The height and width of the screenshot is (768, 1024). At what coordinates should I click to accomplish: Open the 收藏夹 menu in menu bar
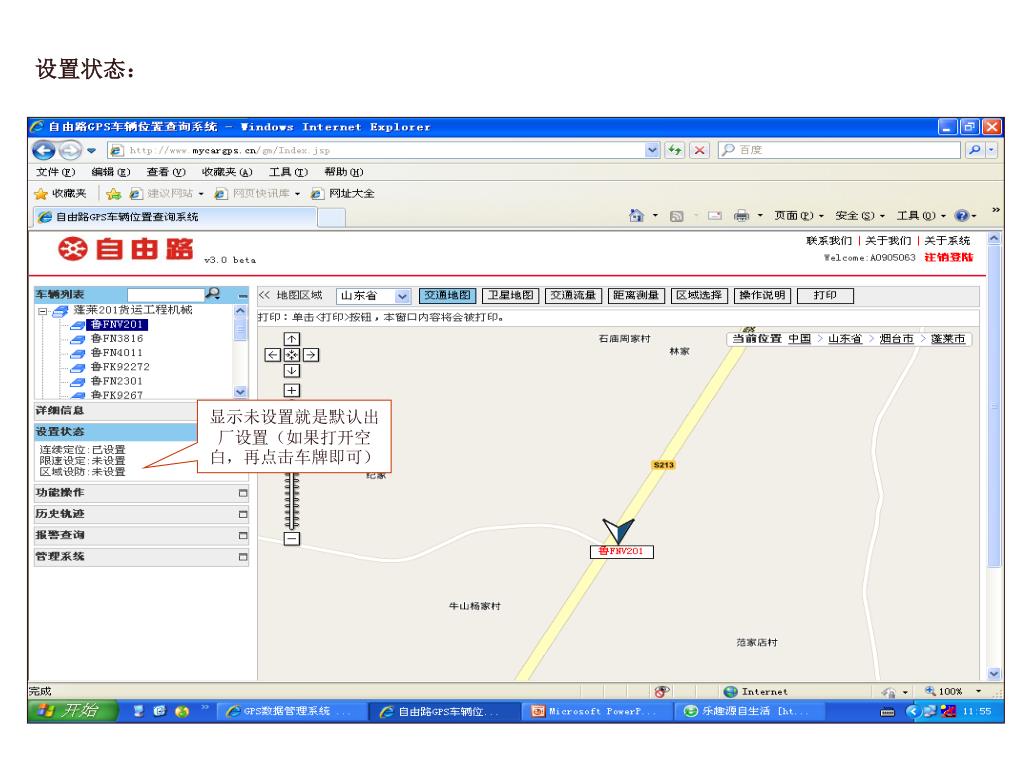[227, 172]
